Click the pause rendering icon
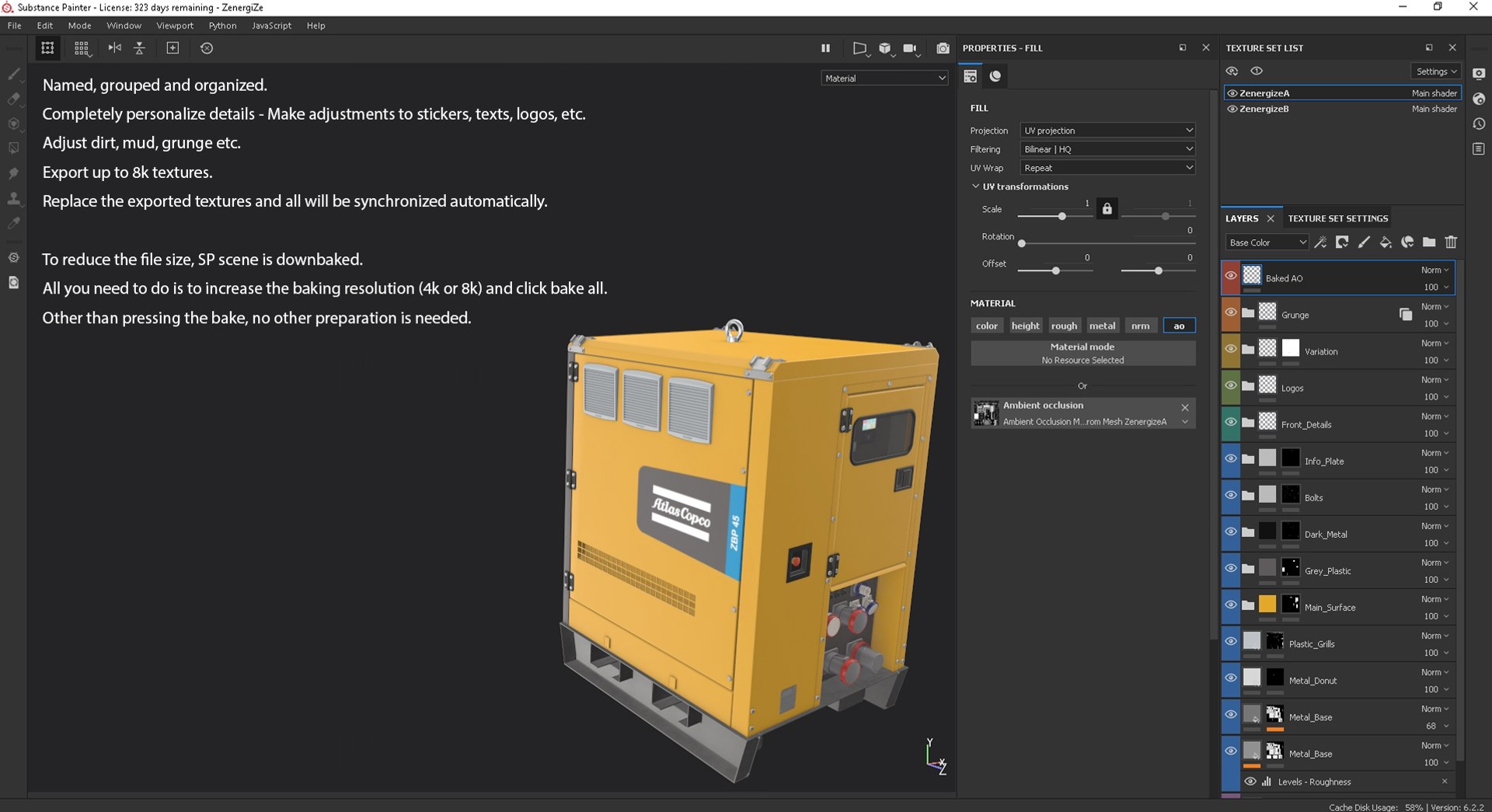1492x812 pixels. 825,48
